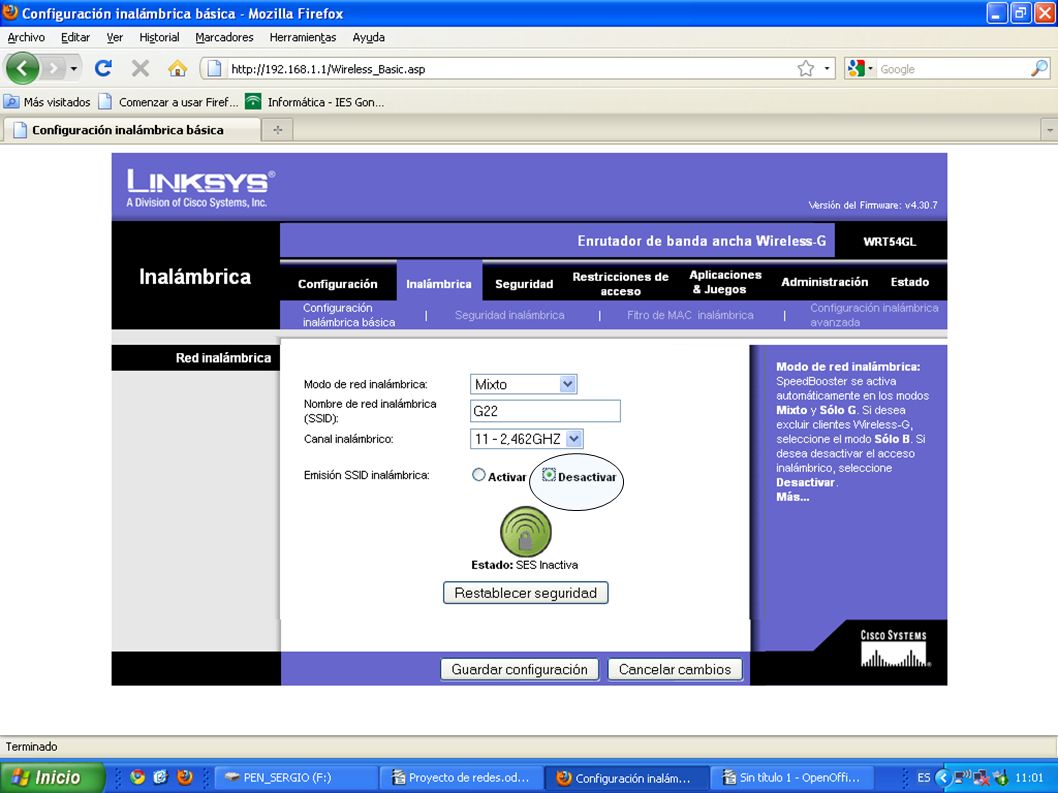This screenshot has width=1058, height=793.
Task: Go back with Firefox back arrow
Action: [x=22, y=68]
